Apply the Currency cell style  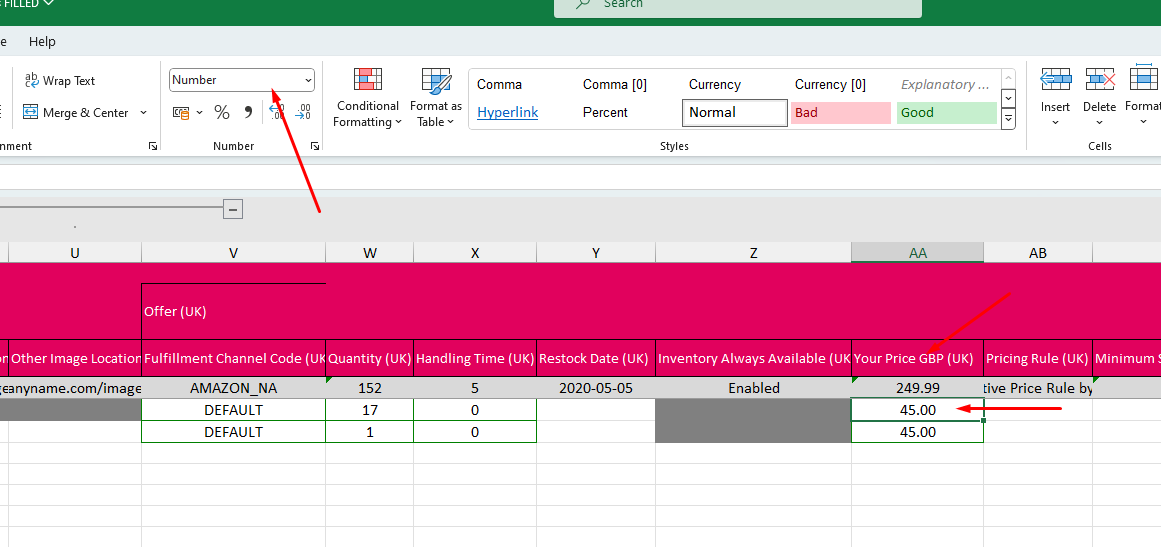(x=735, y=84)
